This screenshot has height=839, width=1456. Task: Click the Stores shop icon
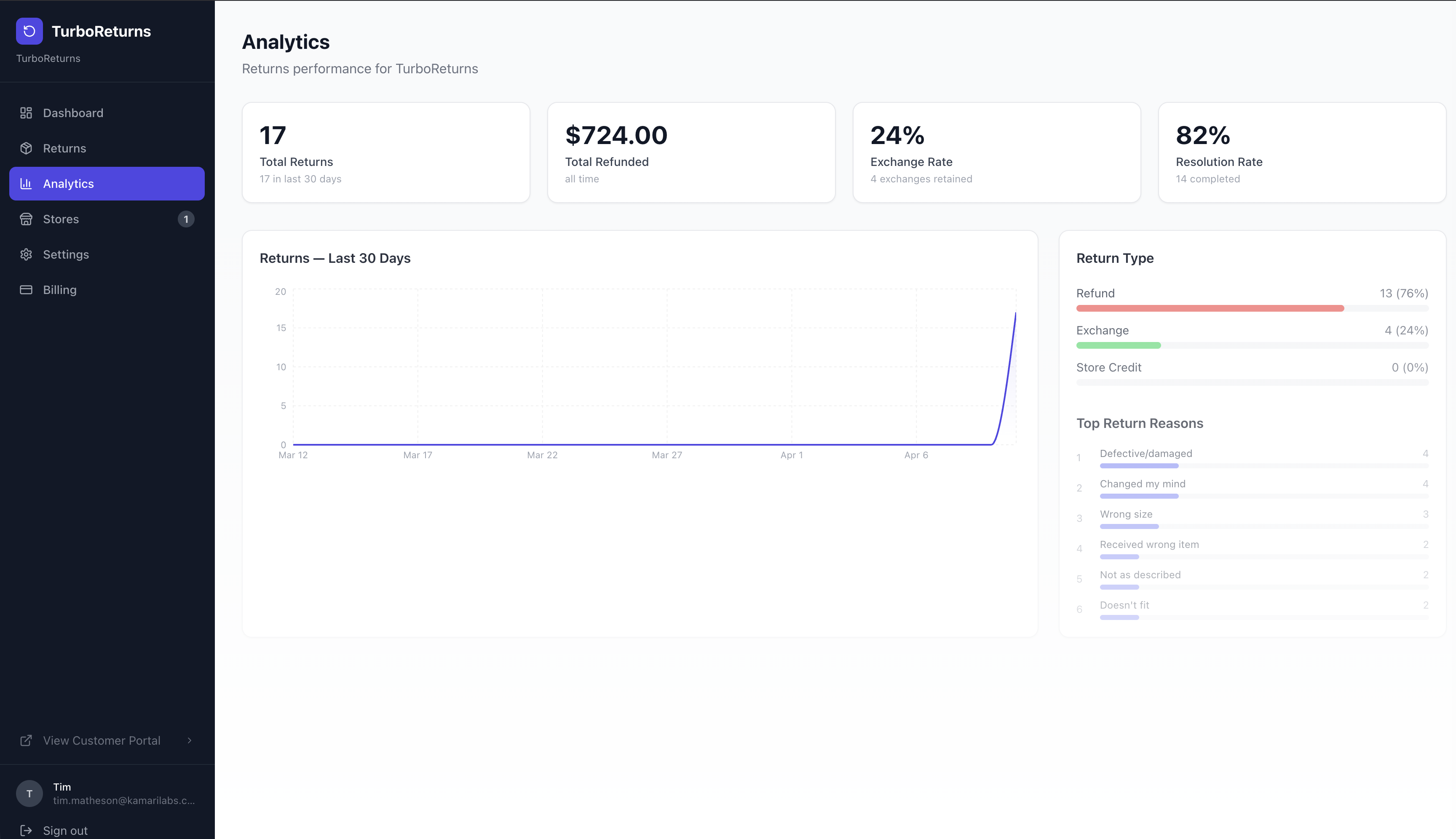tap(26, 219)
